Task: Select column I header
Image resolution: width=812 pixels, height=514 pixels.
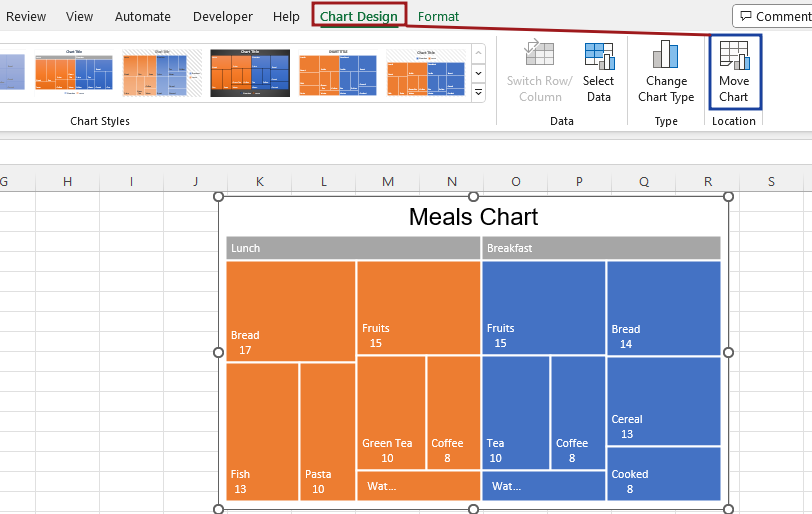Action: click(x=132, y=181)
